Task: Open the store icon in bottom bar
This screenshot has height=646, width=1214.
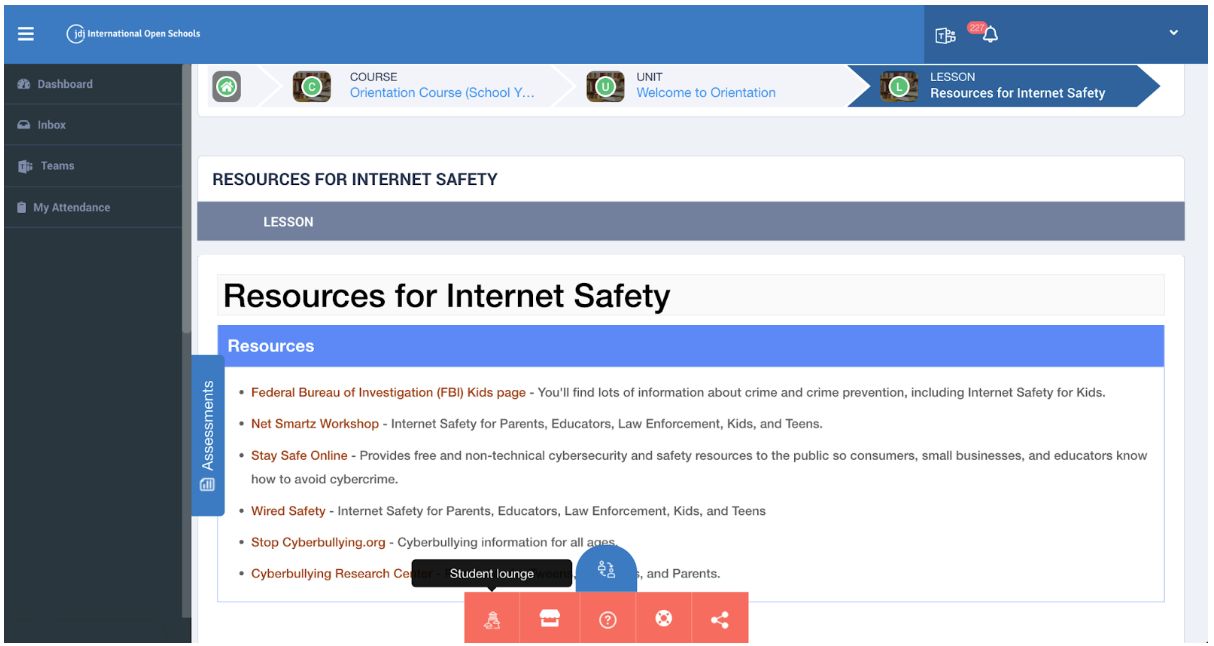Action: tap(550, 619)
